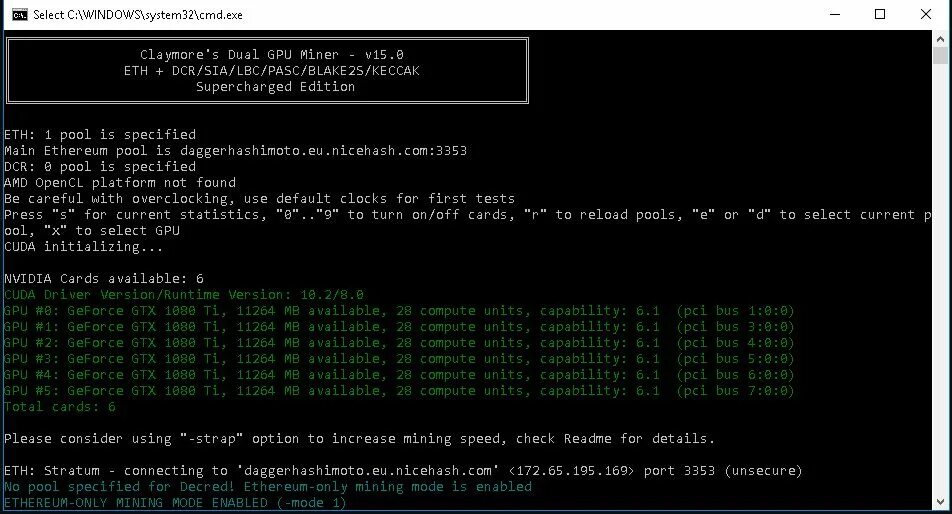Click the cmd.exe icon in title bar
The image size is (952, 514).
(19, 15)
